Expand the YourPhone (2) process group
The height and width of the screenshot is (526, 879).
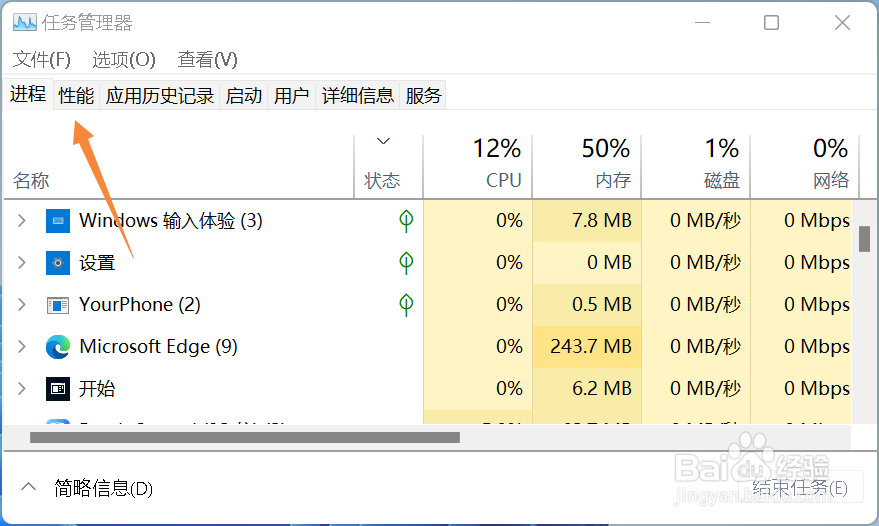[22, 304]
